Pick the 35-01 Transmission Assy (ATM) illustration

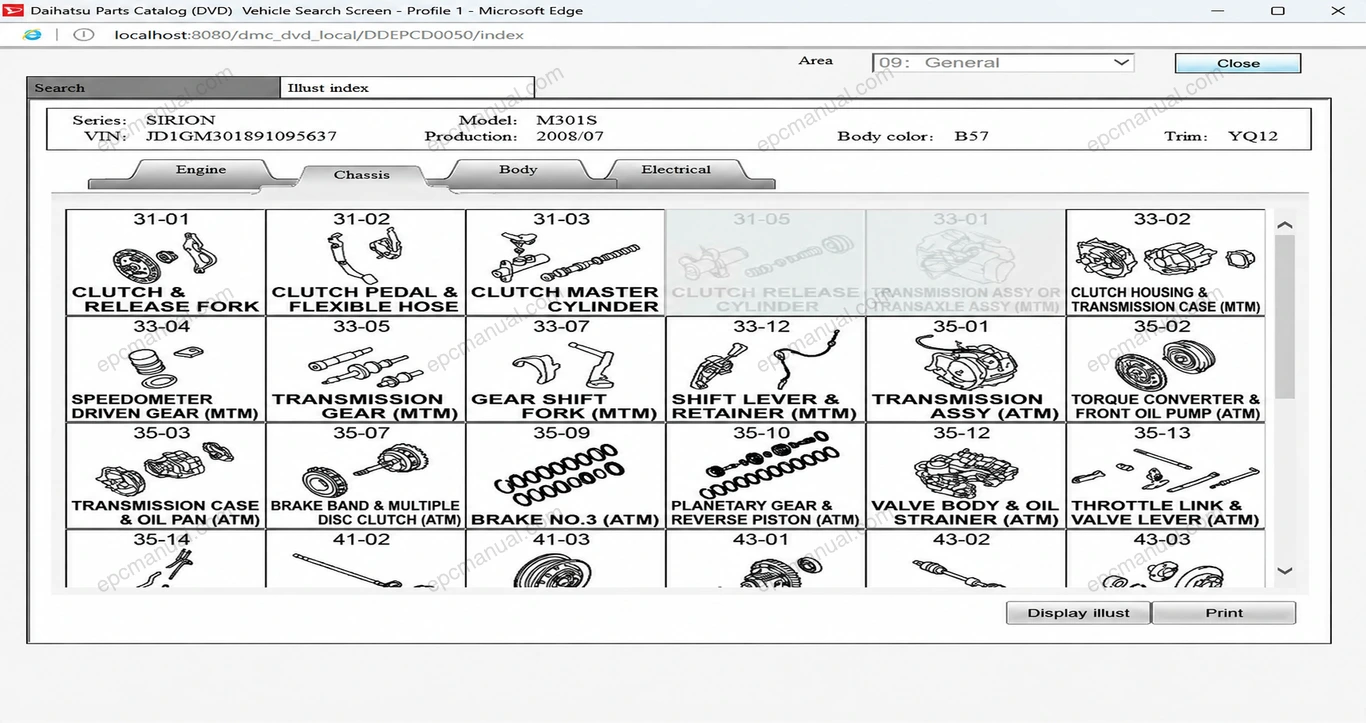pos(966,370)
